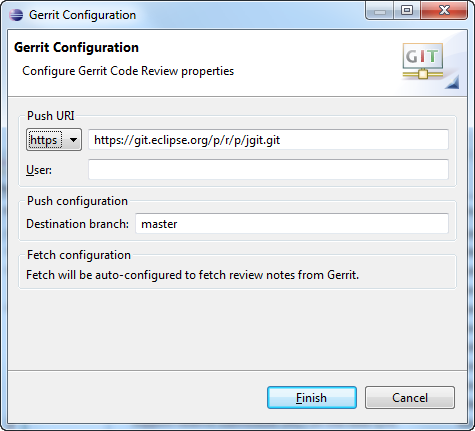Select the Push configuration group title
This screenshot has width=475, height=431.
pyautogui.click(x=77, y=201)
